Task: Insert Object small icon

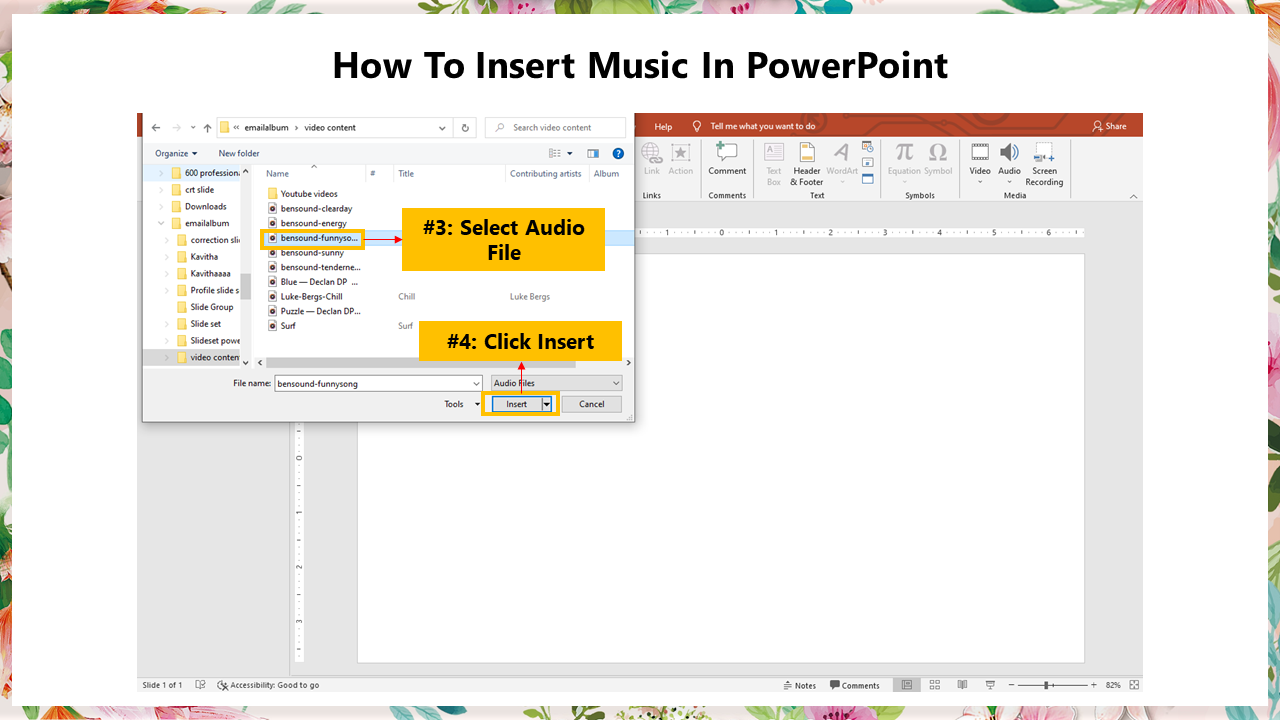Action: tap(867, 179)
